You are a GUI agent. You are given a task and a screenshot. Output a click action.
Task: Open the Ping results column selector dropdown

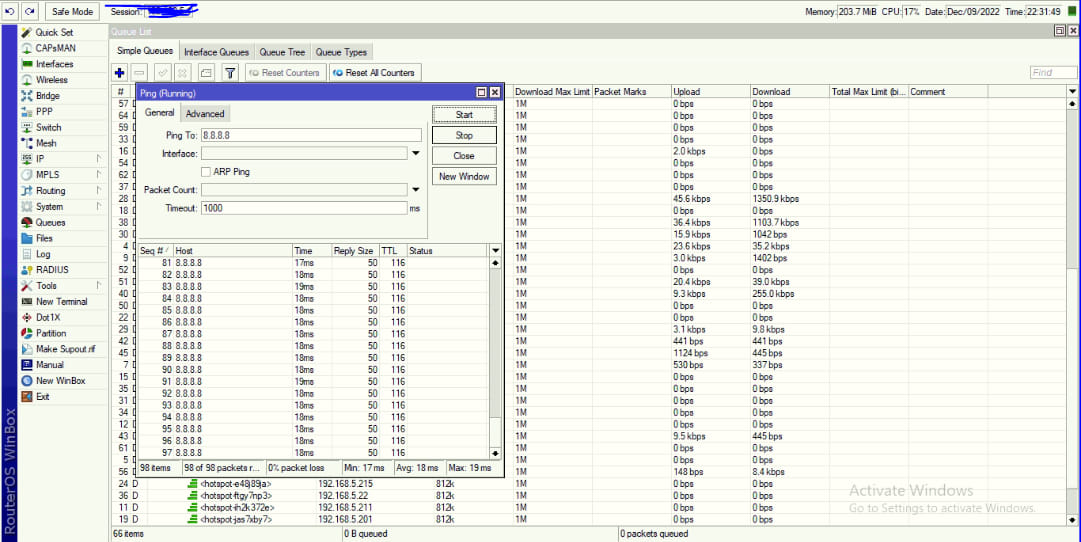click(x=495, y=251)
